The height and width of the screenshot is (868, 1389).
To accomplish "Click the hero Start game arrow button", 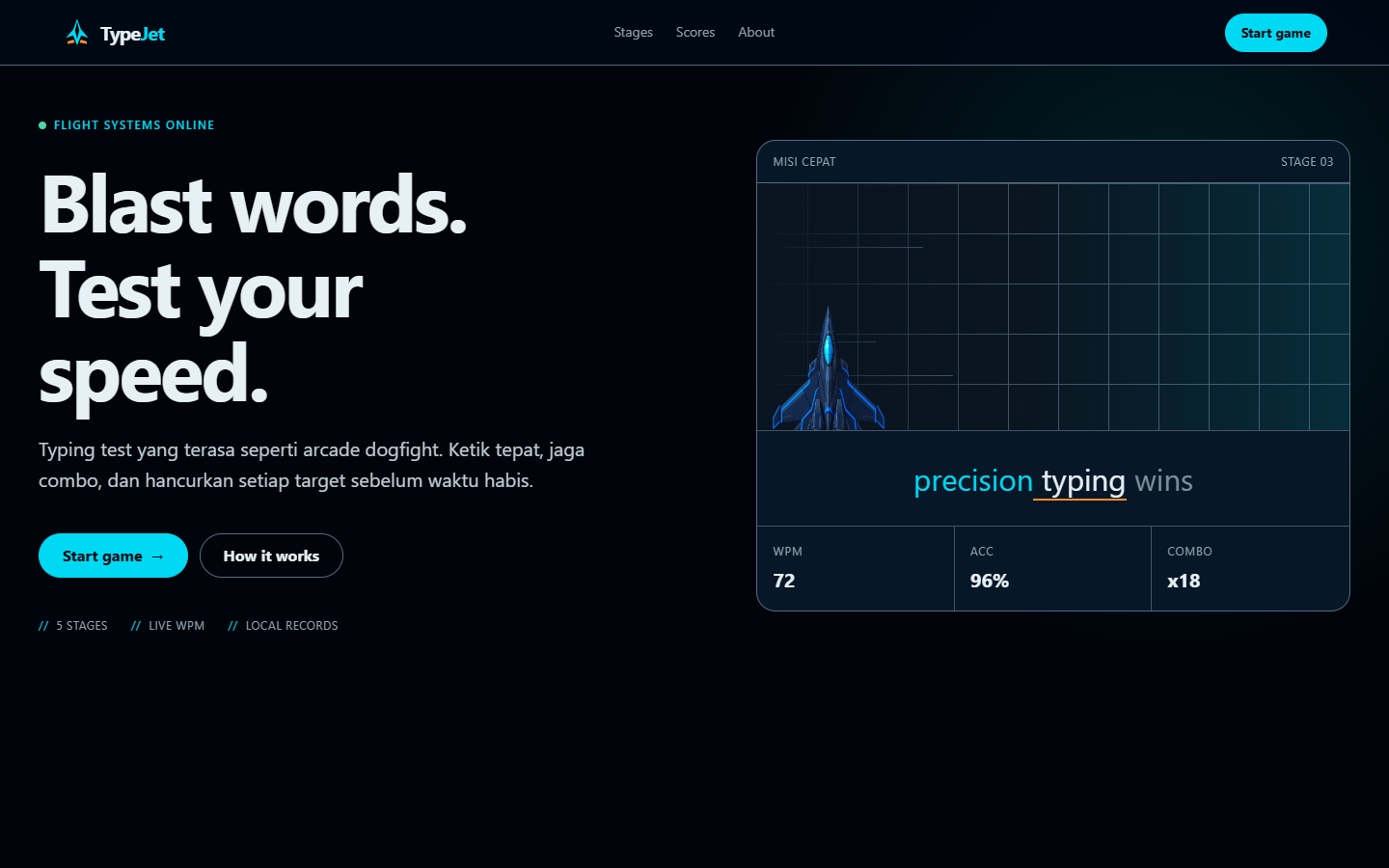I will 113,556.
